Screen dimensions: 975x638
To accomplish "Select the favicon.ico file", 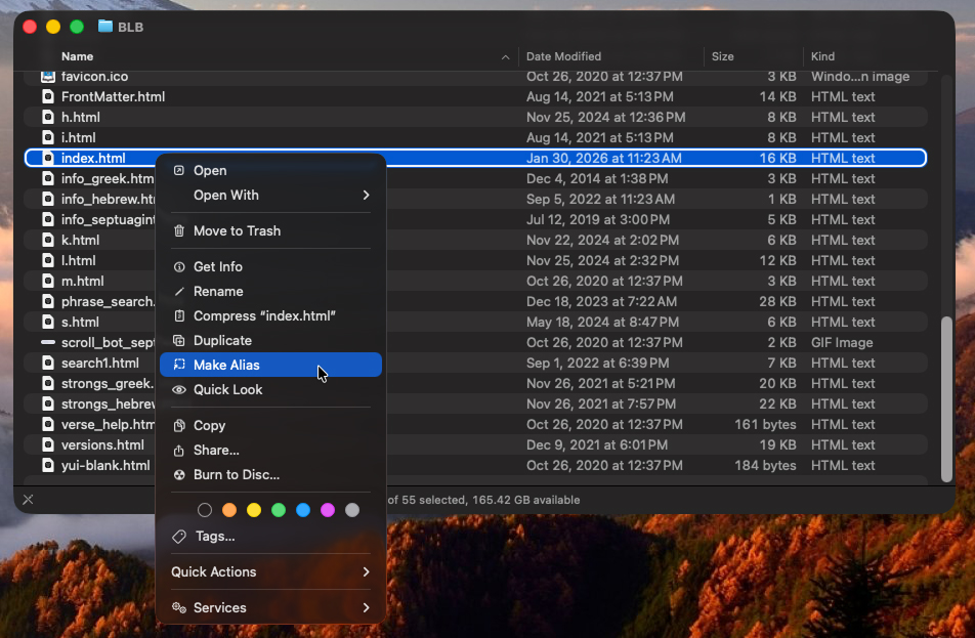I will pos(476,76).
